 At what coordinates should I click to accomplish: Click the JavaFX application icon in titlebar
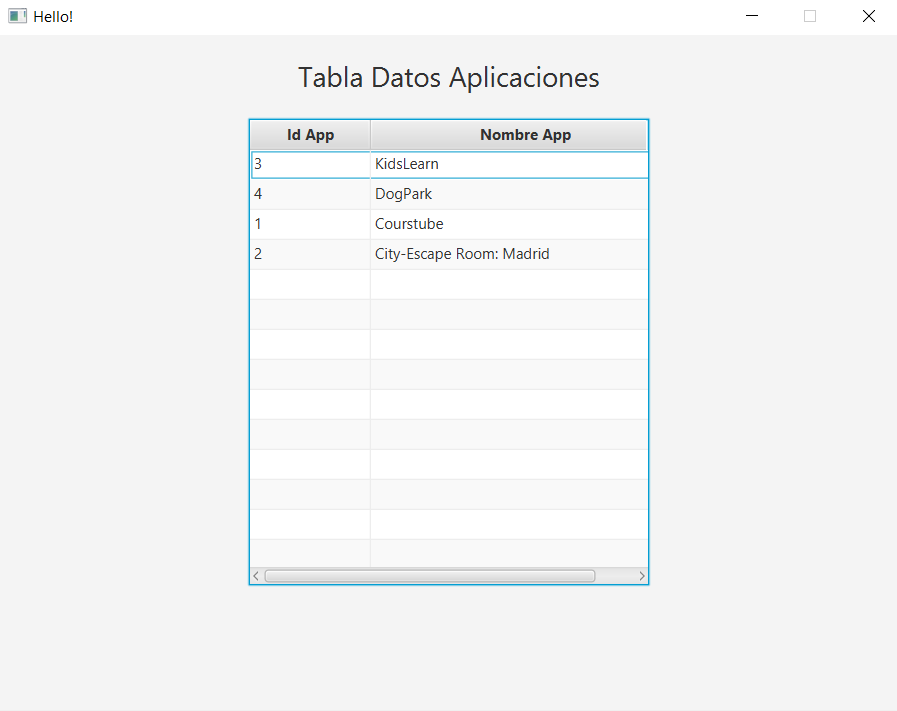point(16,16)
